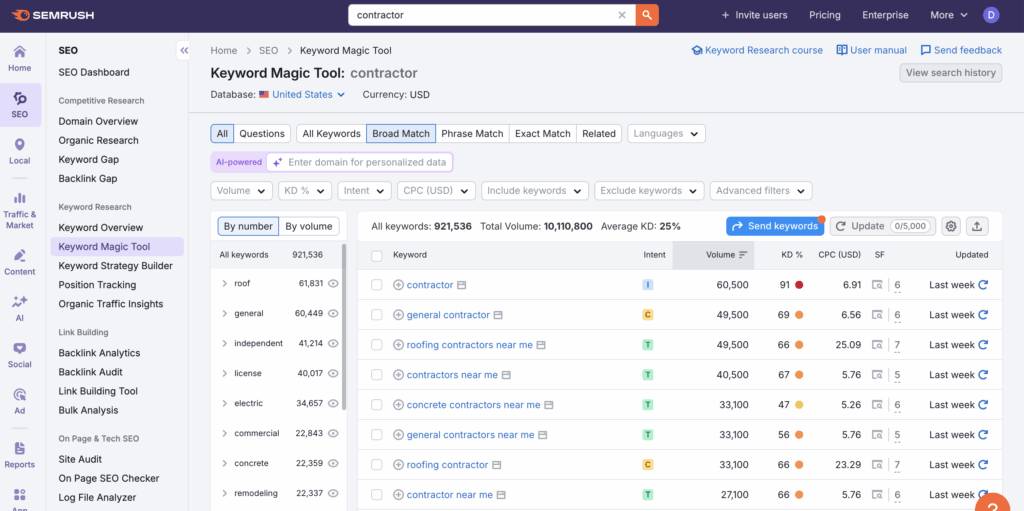Toggle eye icon for the roof group

tap(333, 284)
